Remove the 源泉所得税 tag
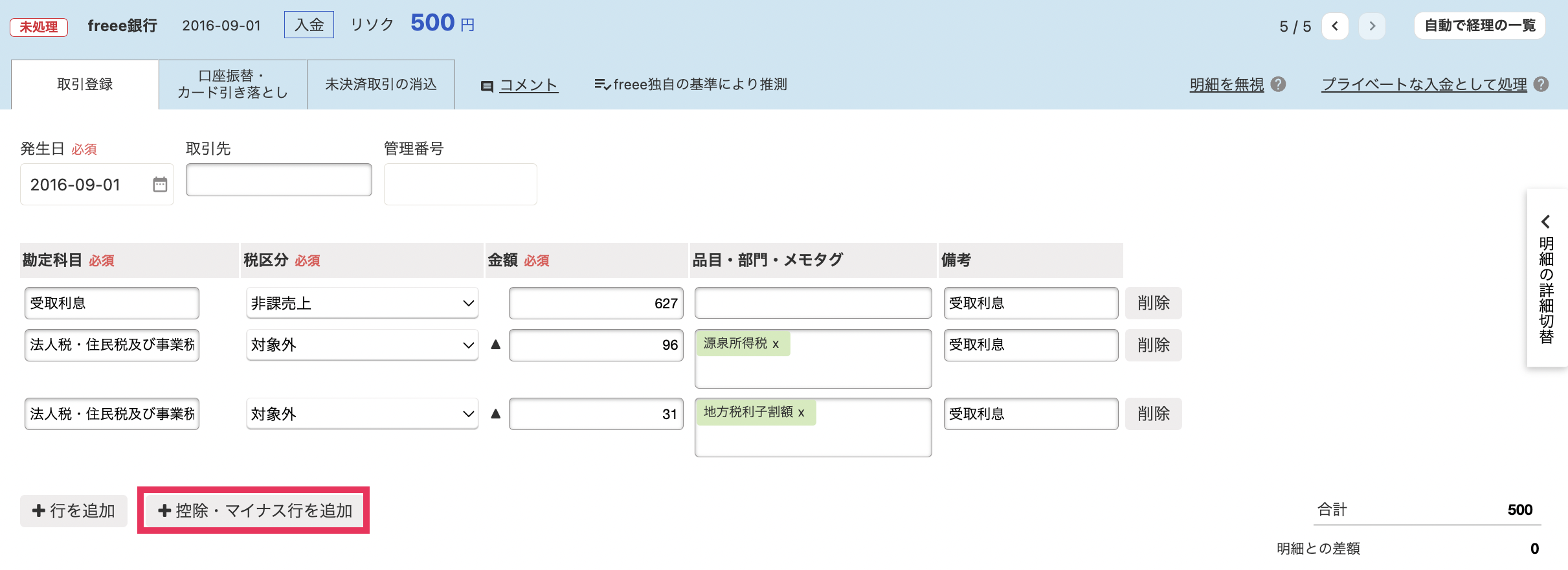The image size is (1568, 570). 776,344
